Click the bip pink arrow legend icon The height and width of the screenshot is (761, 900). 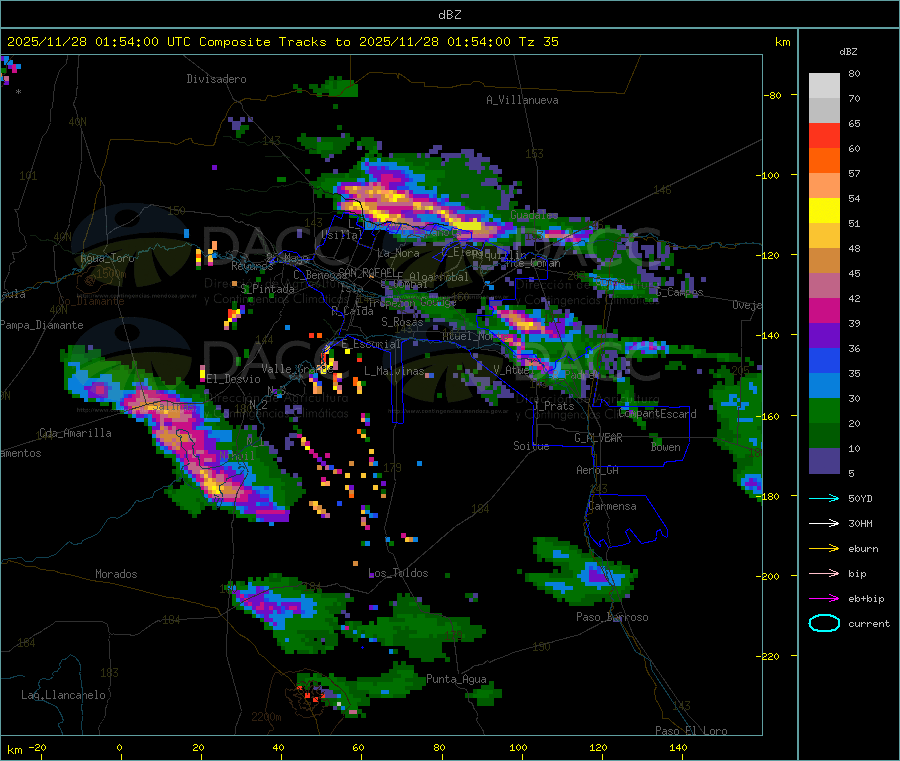[x=824, y=573]
